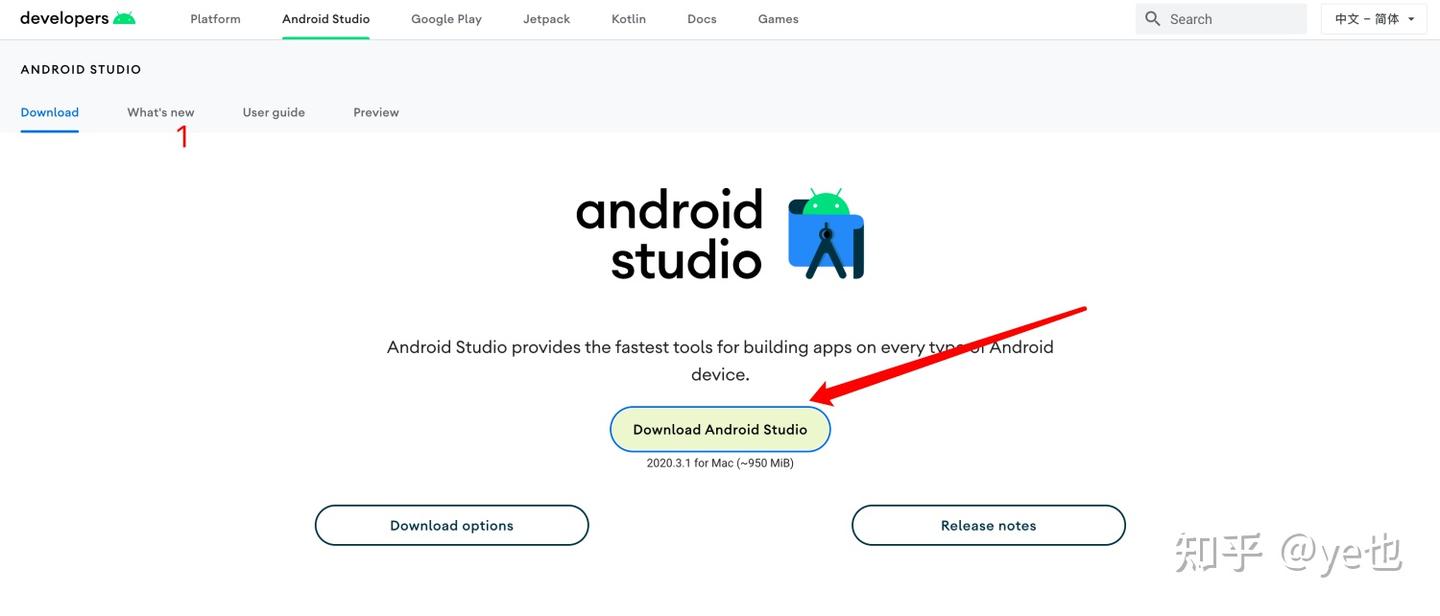
Task: Open the 中文 – 简体 language dropdown
Action: click(1374, 19)
